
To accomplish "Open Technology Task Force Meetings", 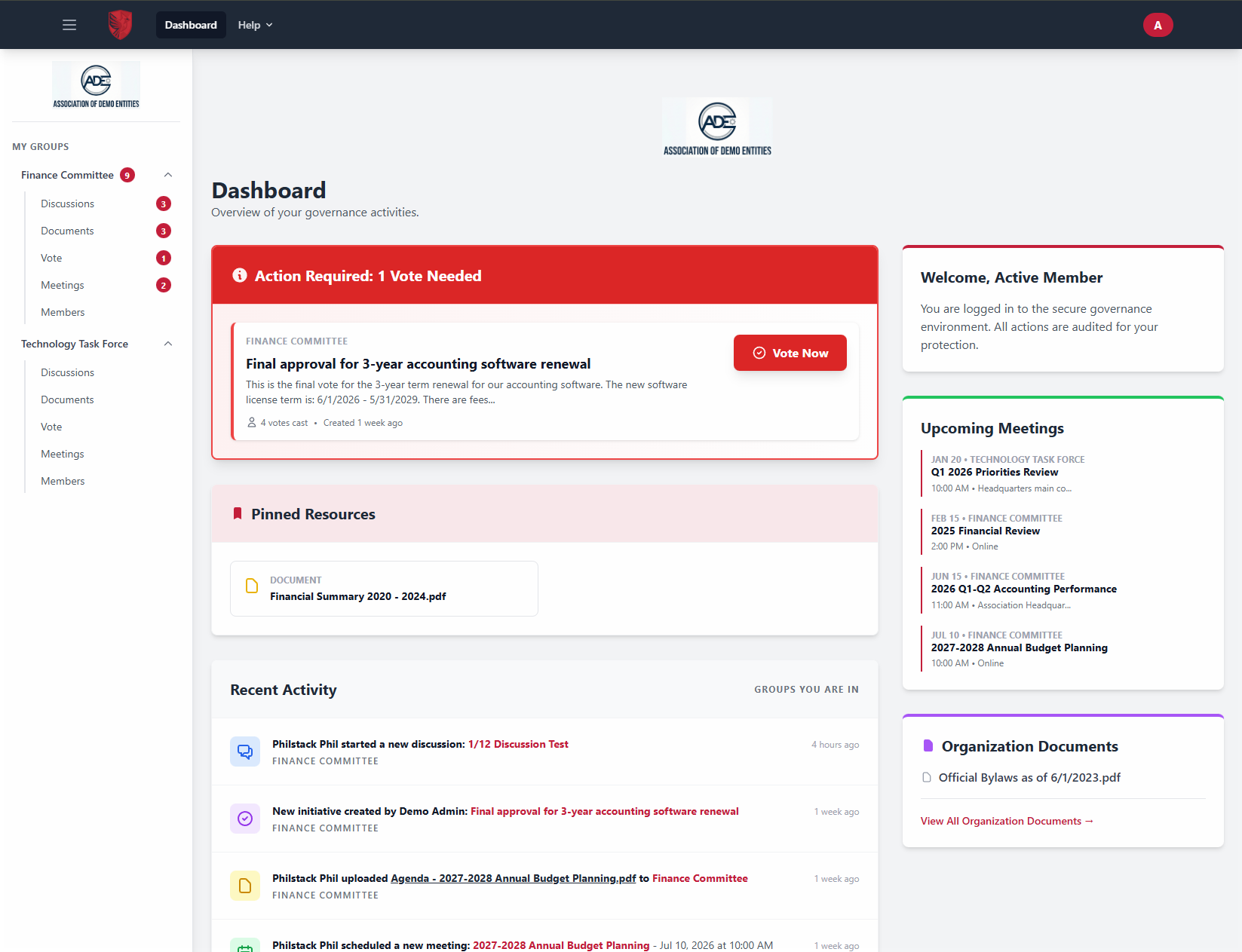I will pyautogui.click(x=63, y=454).
